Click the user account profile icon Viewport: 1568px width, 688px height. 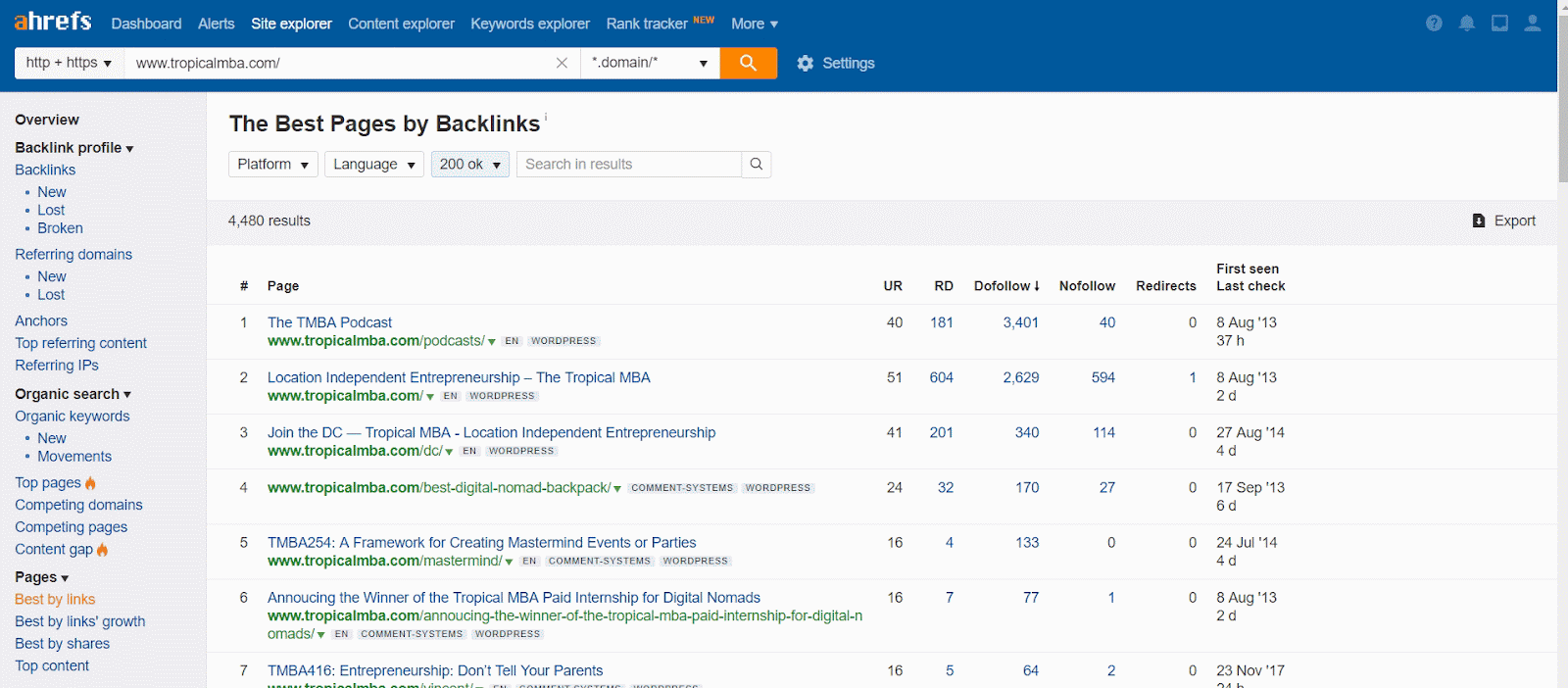1532,24
